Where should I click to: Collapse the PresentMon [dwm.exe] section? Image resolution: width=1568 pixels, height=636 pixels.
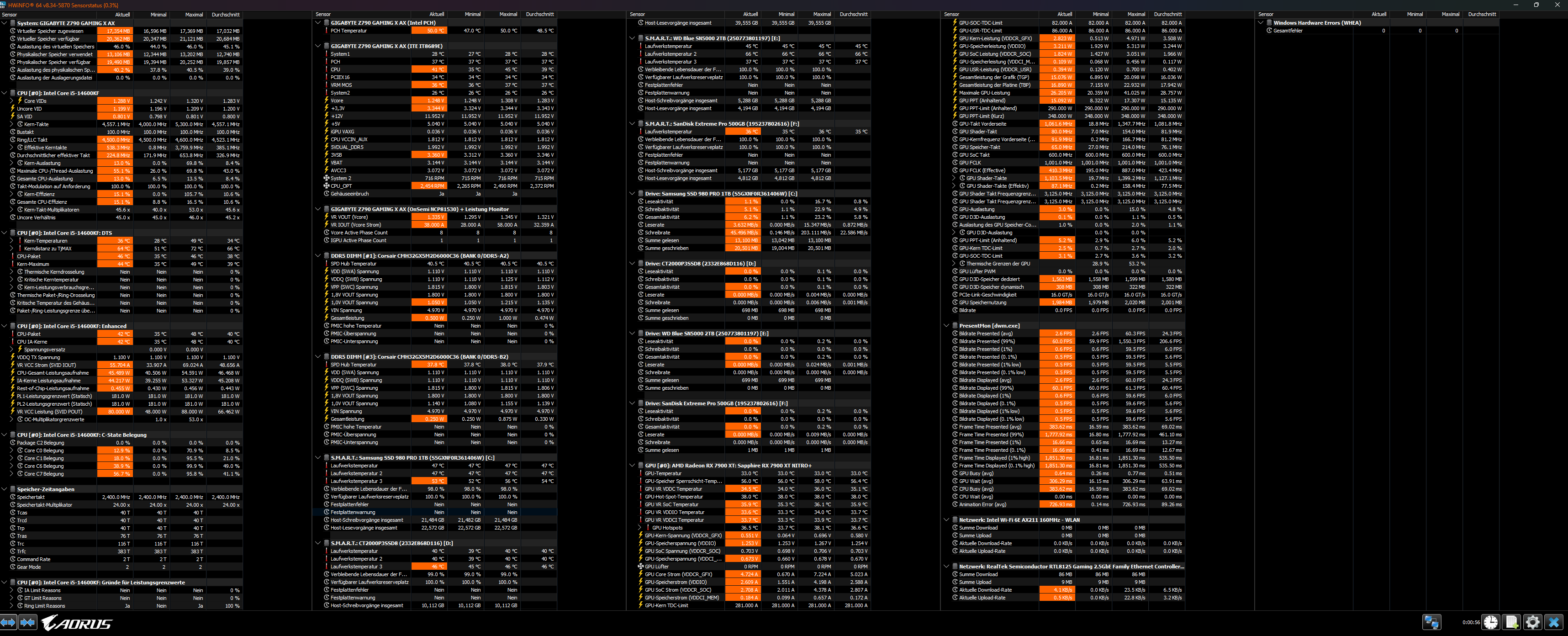946,326
